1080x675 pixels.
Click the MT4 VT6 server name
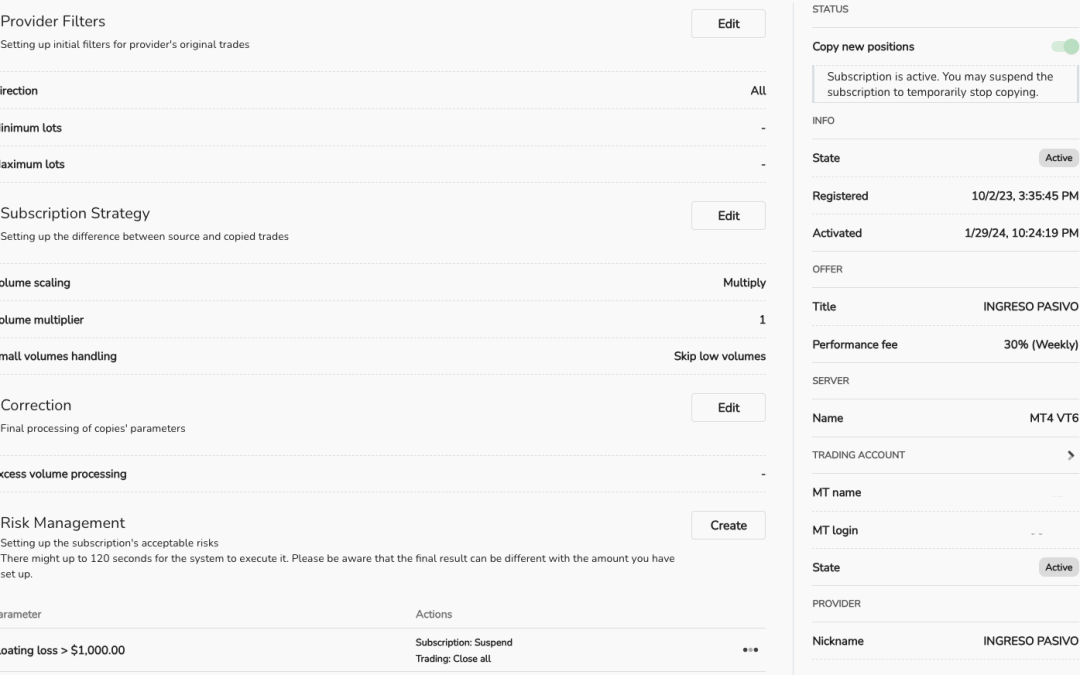pyautogui.click(x=1054, y=418)
